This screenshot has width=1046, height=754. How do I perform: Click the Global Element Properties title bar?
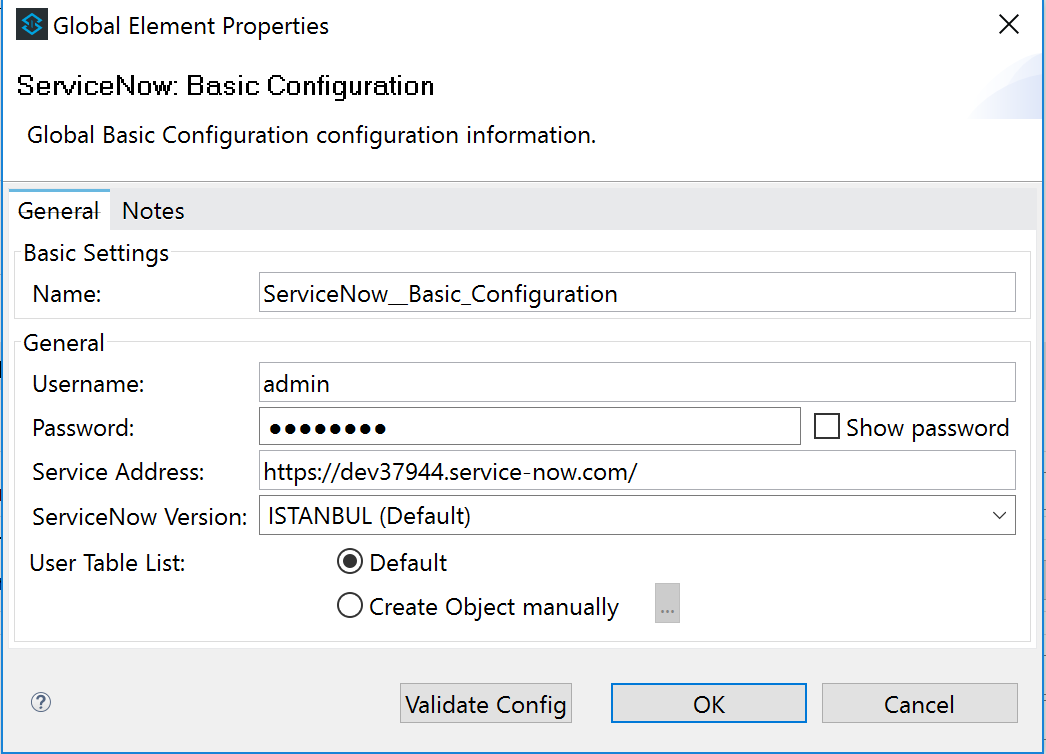[x=500, y=25]
